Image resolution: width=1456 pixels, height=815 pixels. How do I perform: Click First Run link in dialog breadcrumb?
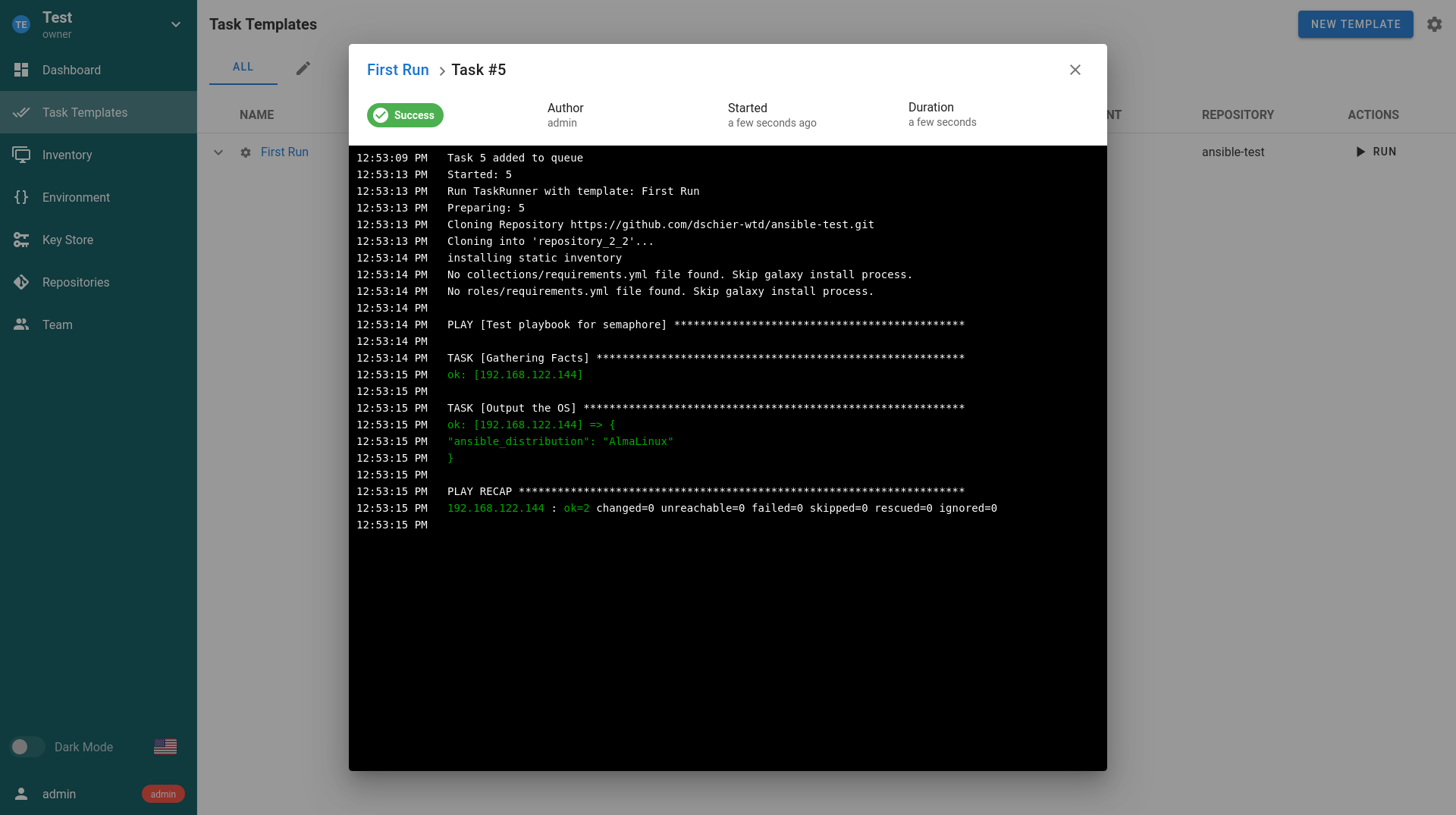[x=398, y=70]
